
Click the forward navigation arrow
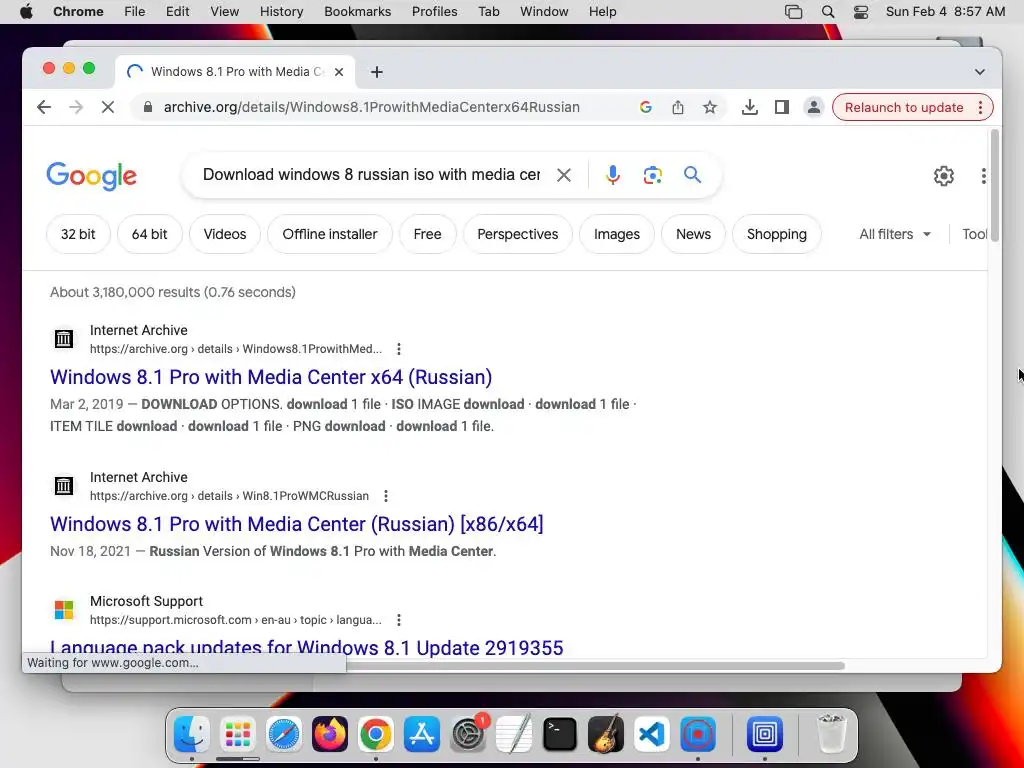76,107
